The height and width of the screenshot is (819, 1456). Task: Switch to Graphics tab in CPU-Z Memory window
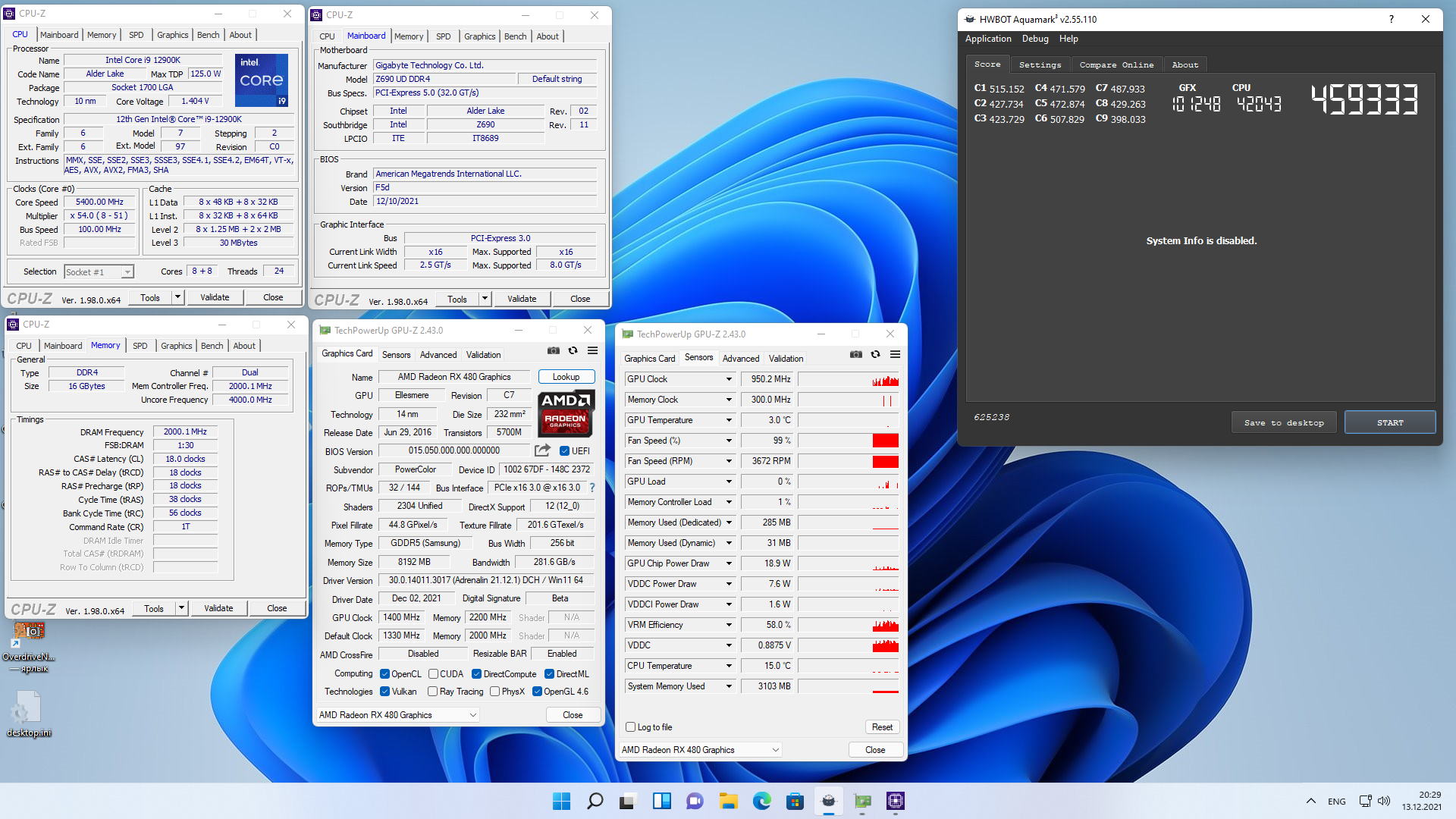[176, 345]
